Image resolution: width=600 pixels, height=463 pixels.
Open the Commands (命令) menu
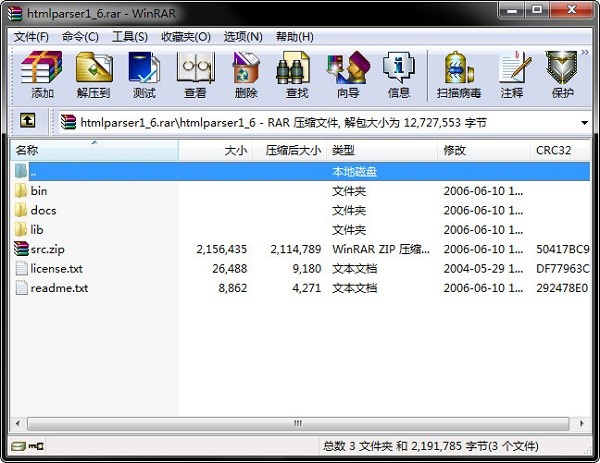point(80,37)
